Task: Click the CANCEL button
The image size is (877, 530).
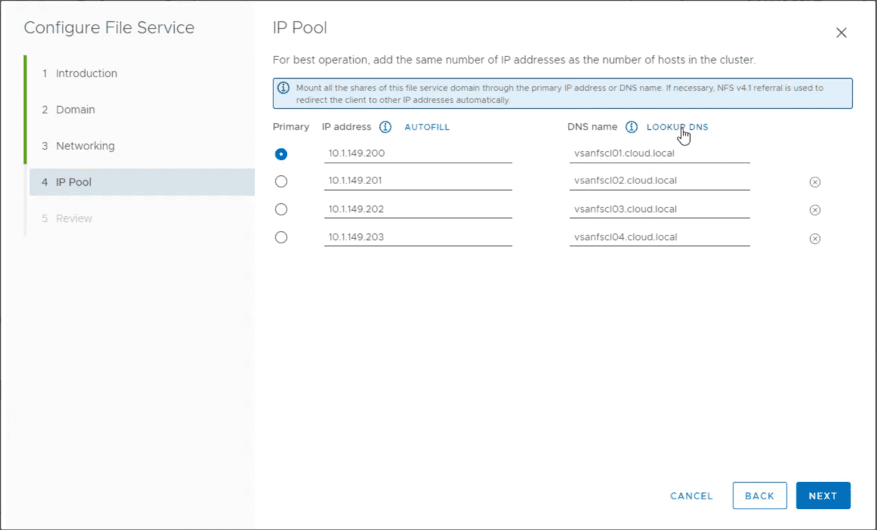Action: coord(691,496)
